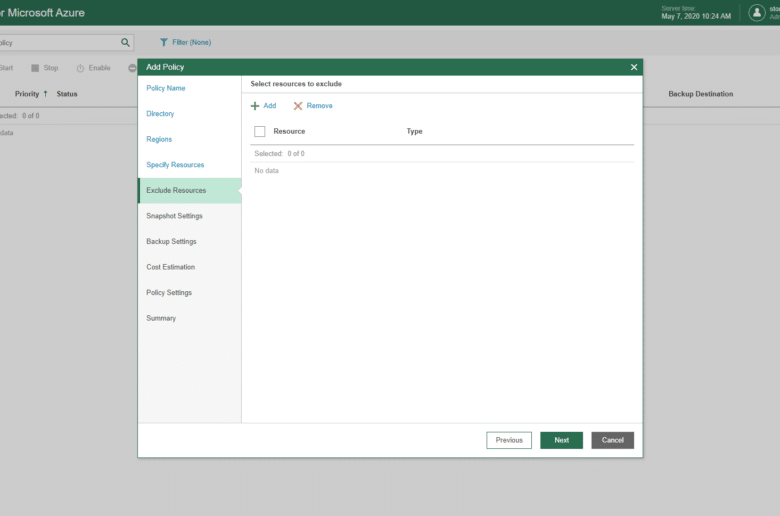Viewport: 780px width, 516px height.
Task: Click the Previous button
Action: 509,440
